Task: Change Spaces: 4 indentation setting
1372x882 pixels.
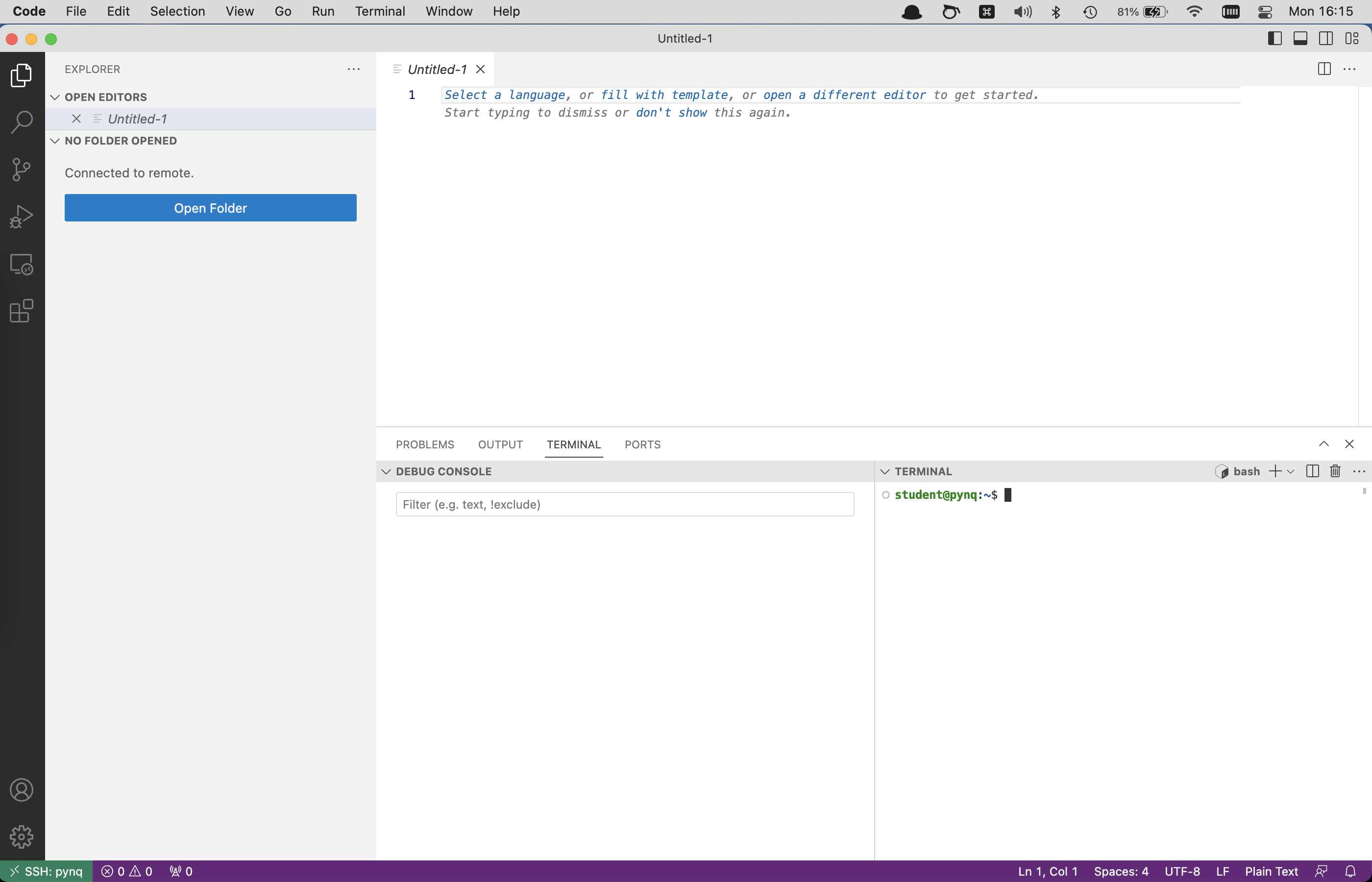Action: click(1121, 871)
